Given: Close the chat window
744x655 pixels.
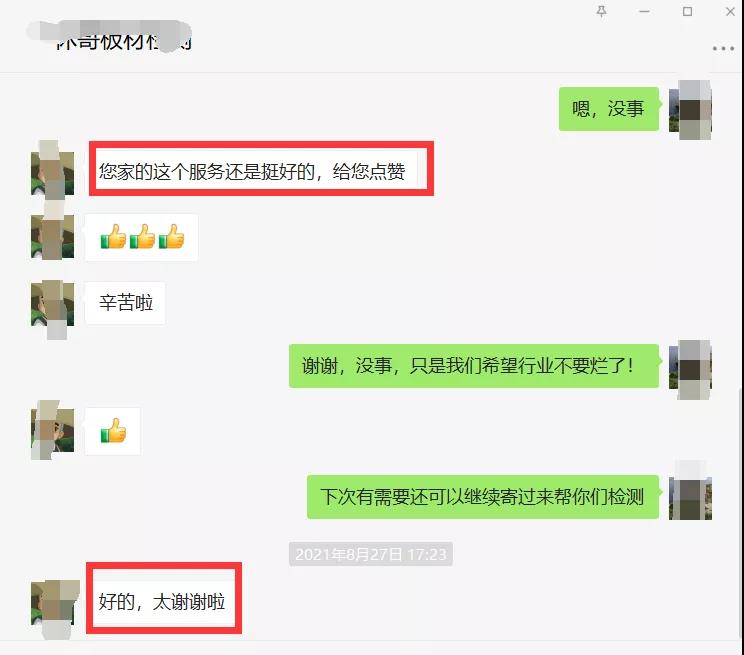Looking at the screenshot, I should [x=730, y=11].
